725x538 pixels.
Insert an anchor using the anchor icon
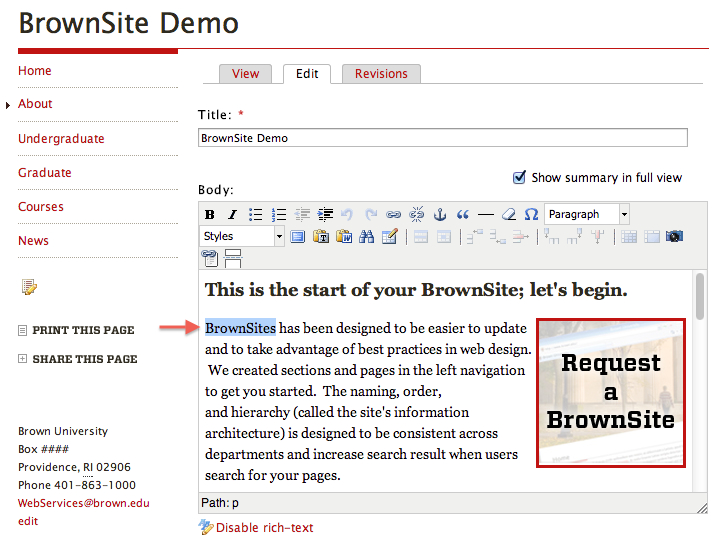click(440, 214)
